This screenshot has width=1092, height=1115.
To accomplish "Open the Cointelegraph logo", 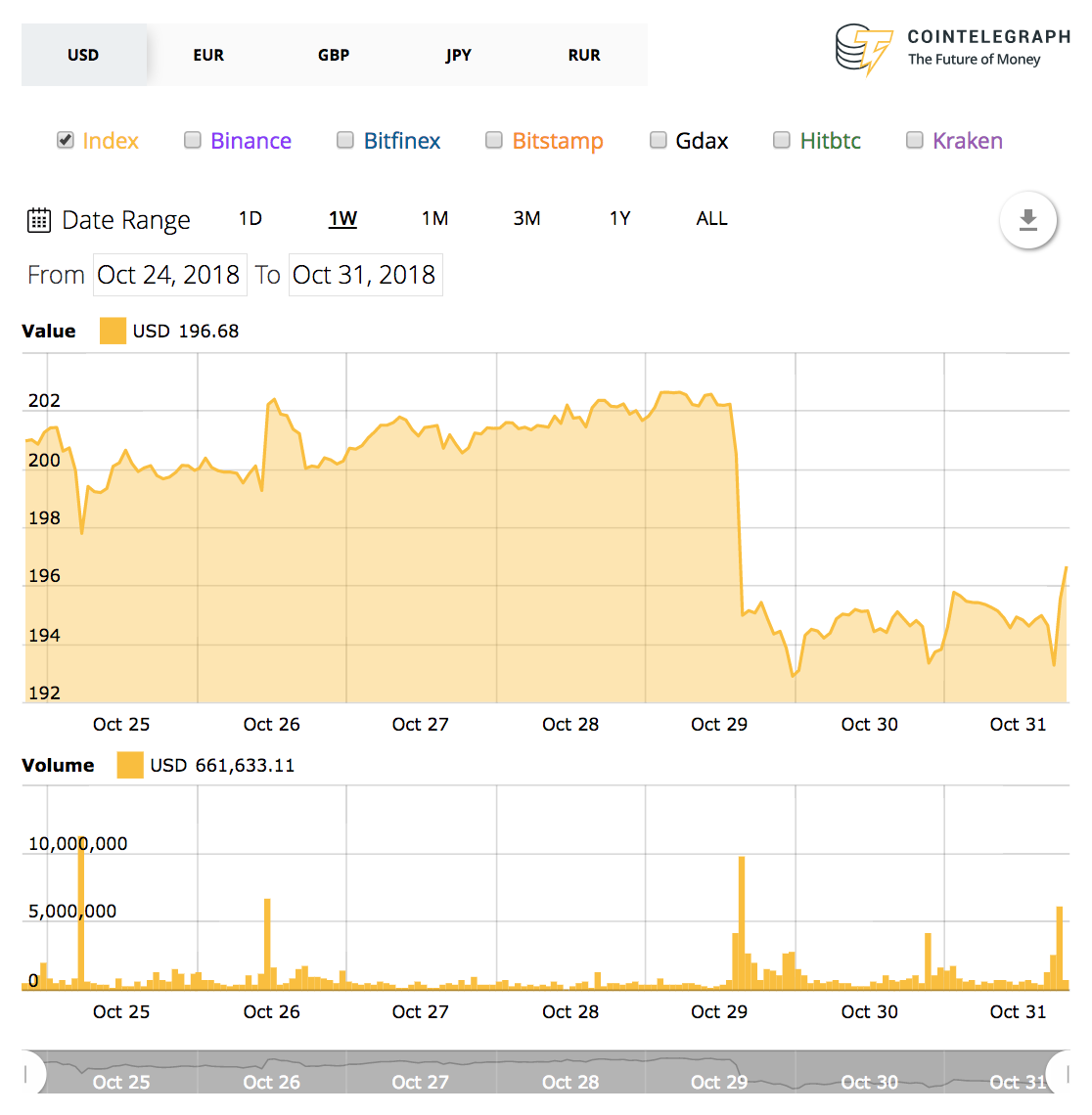I will (953, 49).
